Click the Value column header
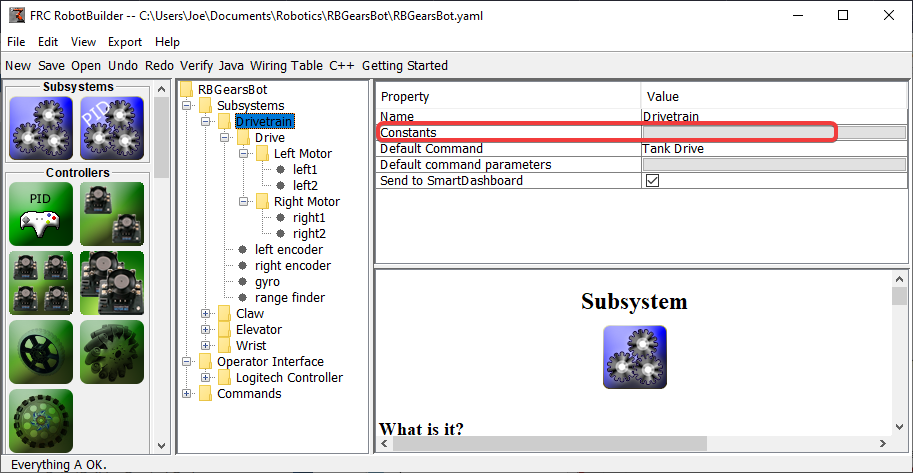 click(774, 96)
